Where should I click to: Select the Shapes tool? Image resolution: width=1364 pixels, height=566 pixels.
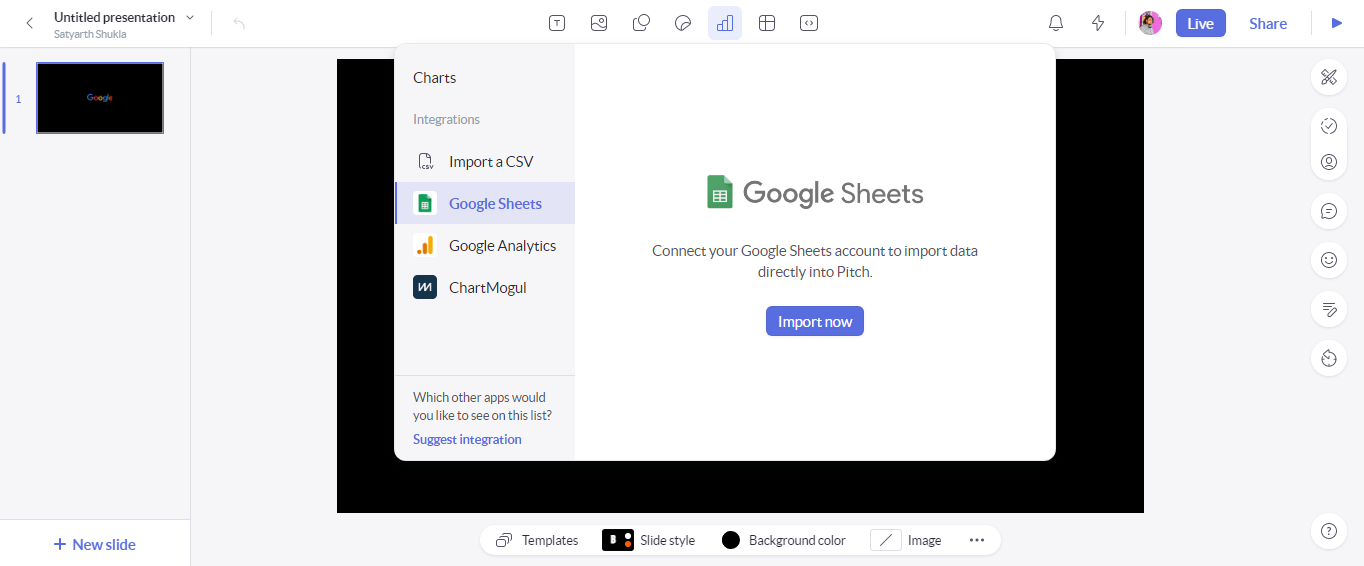pyautogui.click(x=642, y=23)
